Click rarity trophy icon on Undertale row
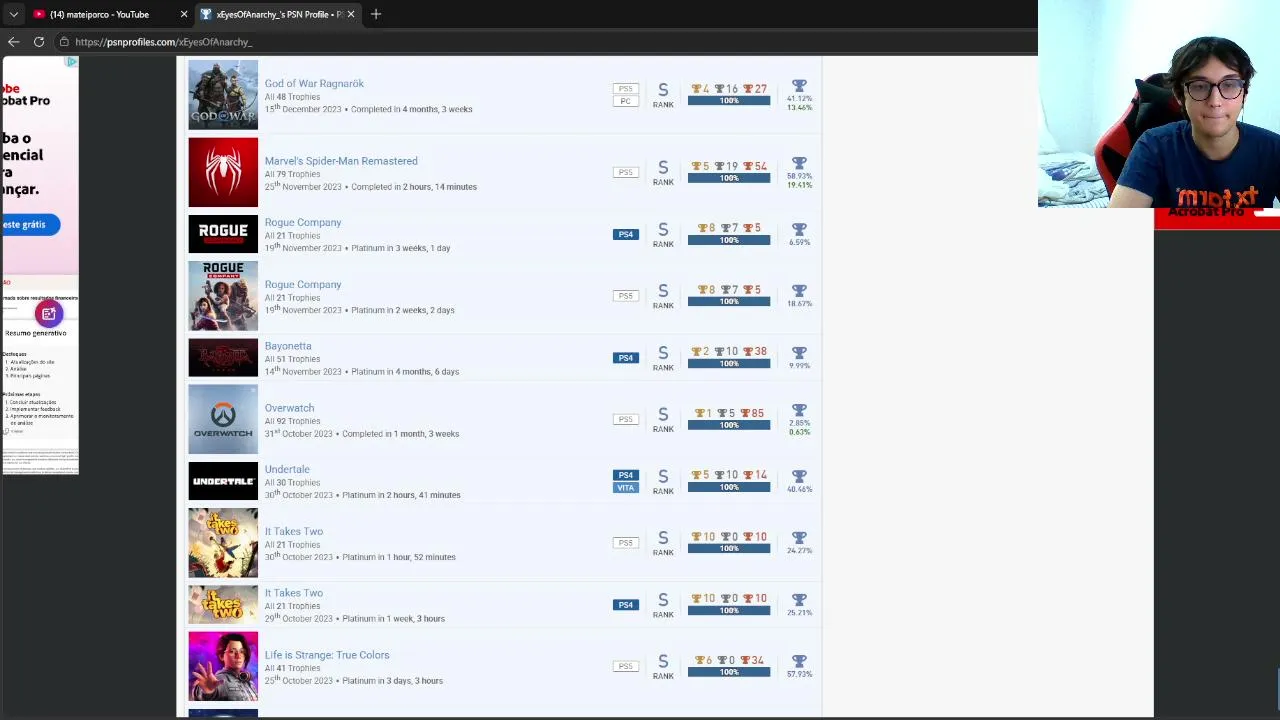Screen dimensions: 1280x720 (x=799, y=476)
